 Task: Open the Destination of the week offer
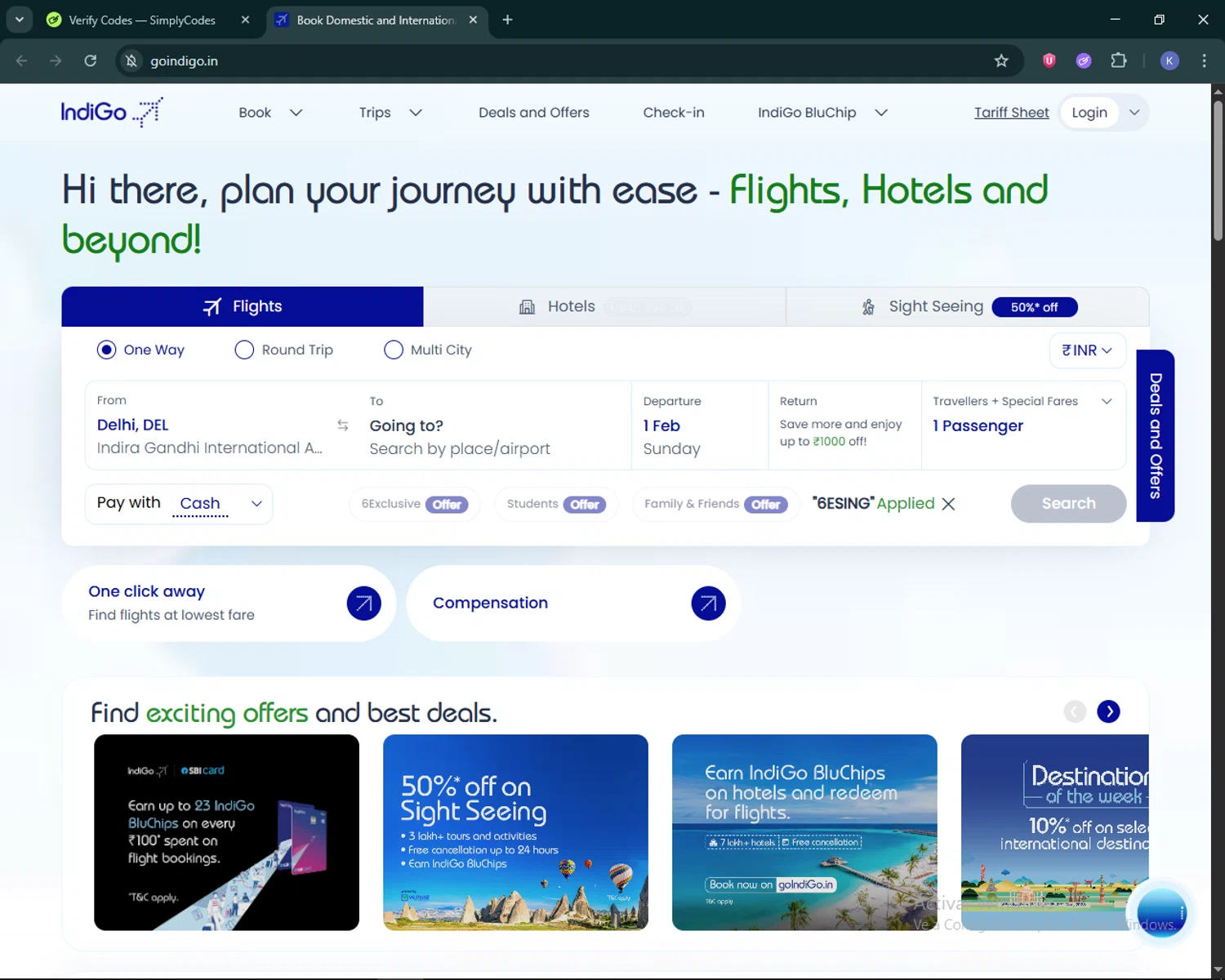click(1055, 832)
